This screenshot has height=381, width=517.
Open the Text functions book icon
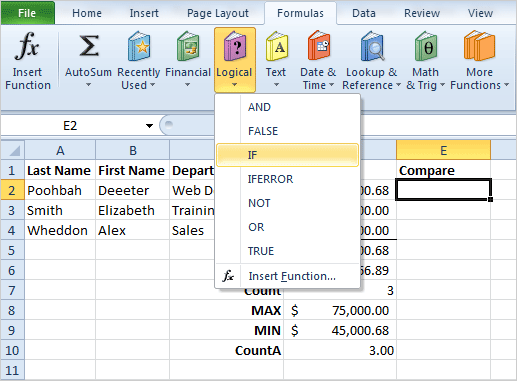tap(276, 46)
